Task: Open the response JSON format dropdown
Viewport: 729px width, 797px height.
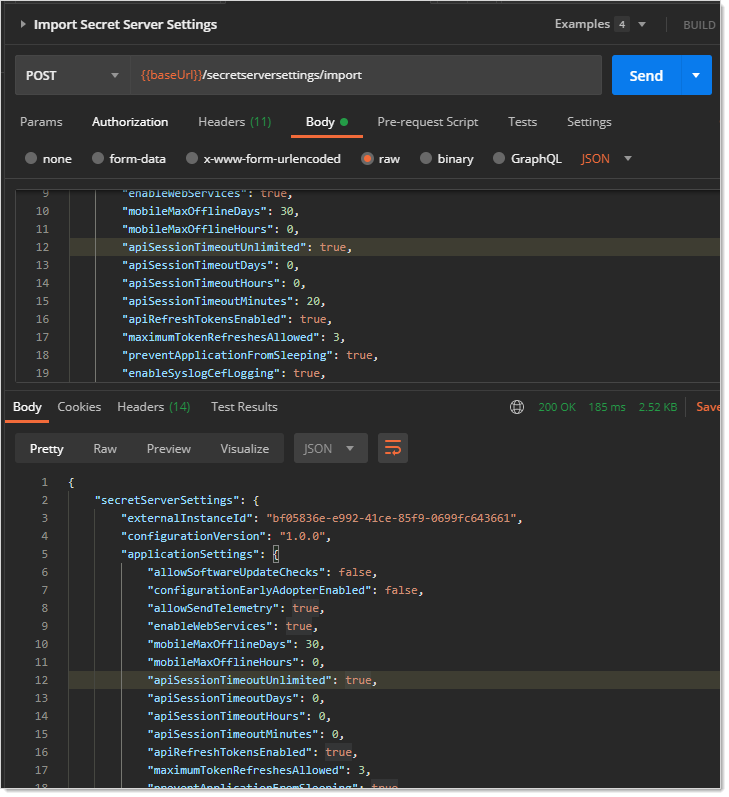Action: pyautogui.click(x=330, y=448)
